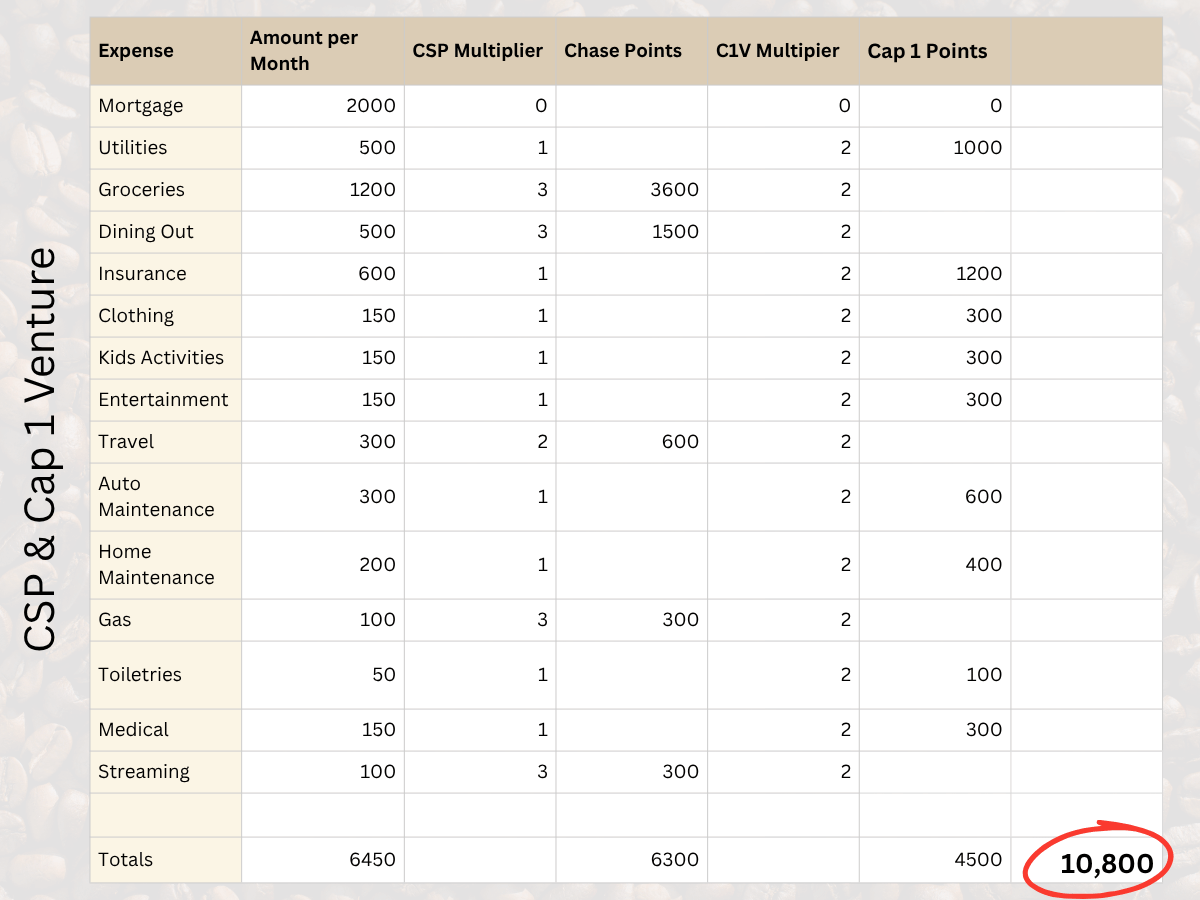Click the Groceries amount cell 1200

pos(373,190)
